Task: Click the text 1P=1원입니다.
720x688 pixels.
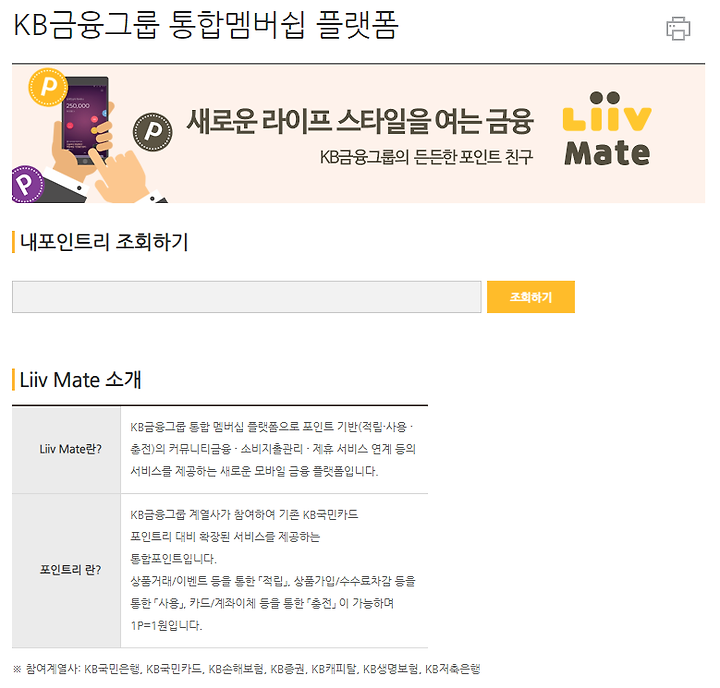Action: (x=166, y=626)
